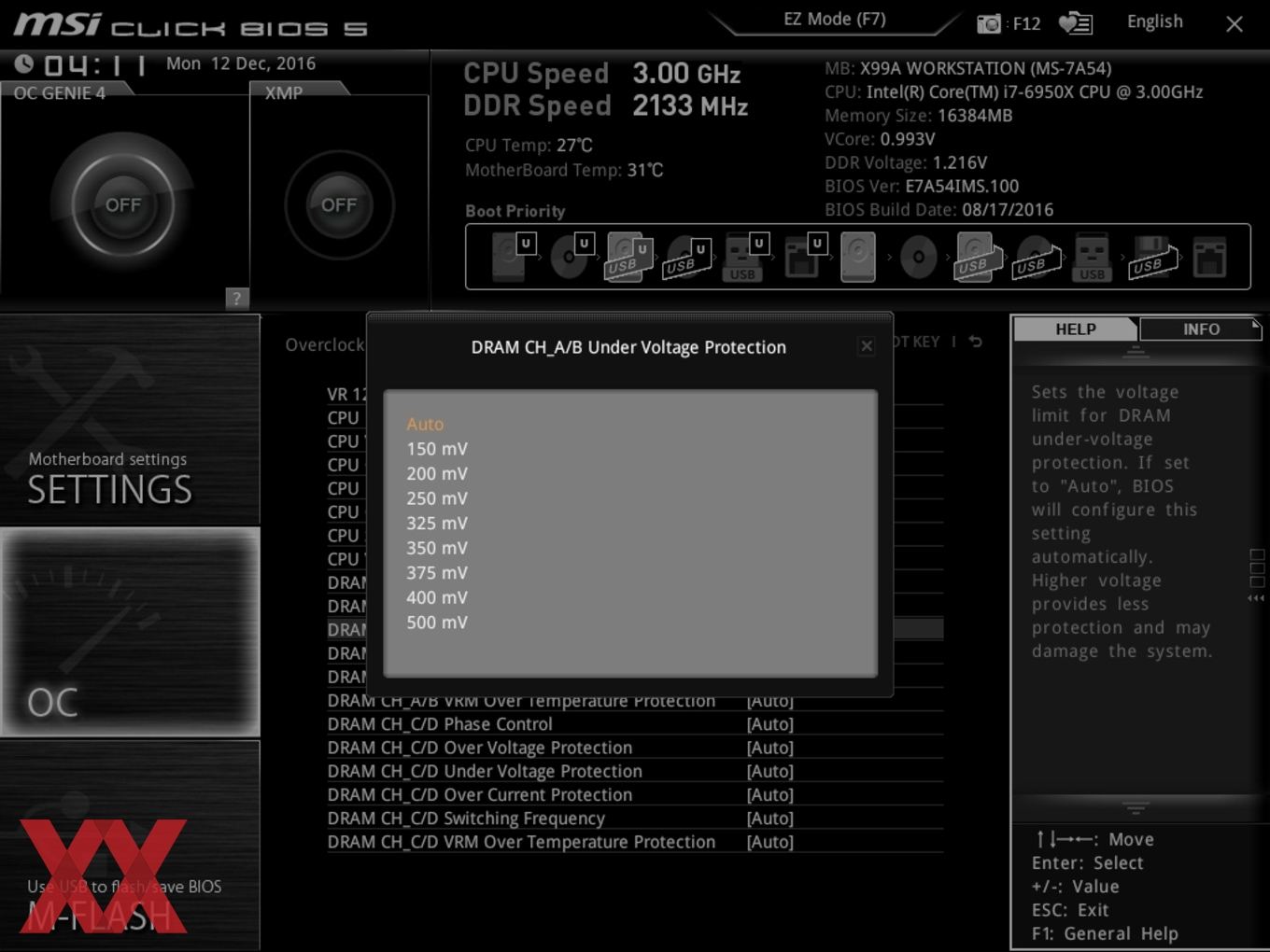Select the UEFI CD/DVD boot device icon

(x=571, y=257)
